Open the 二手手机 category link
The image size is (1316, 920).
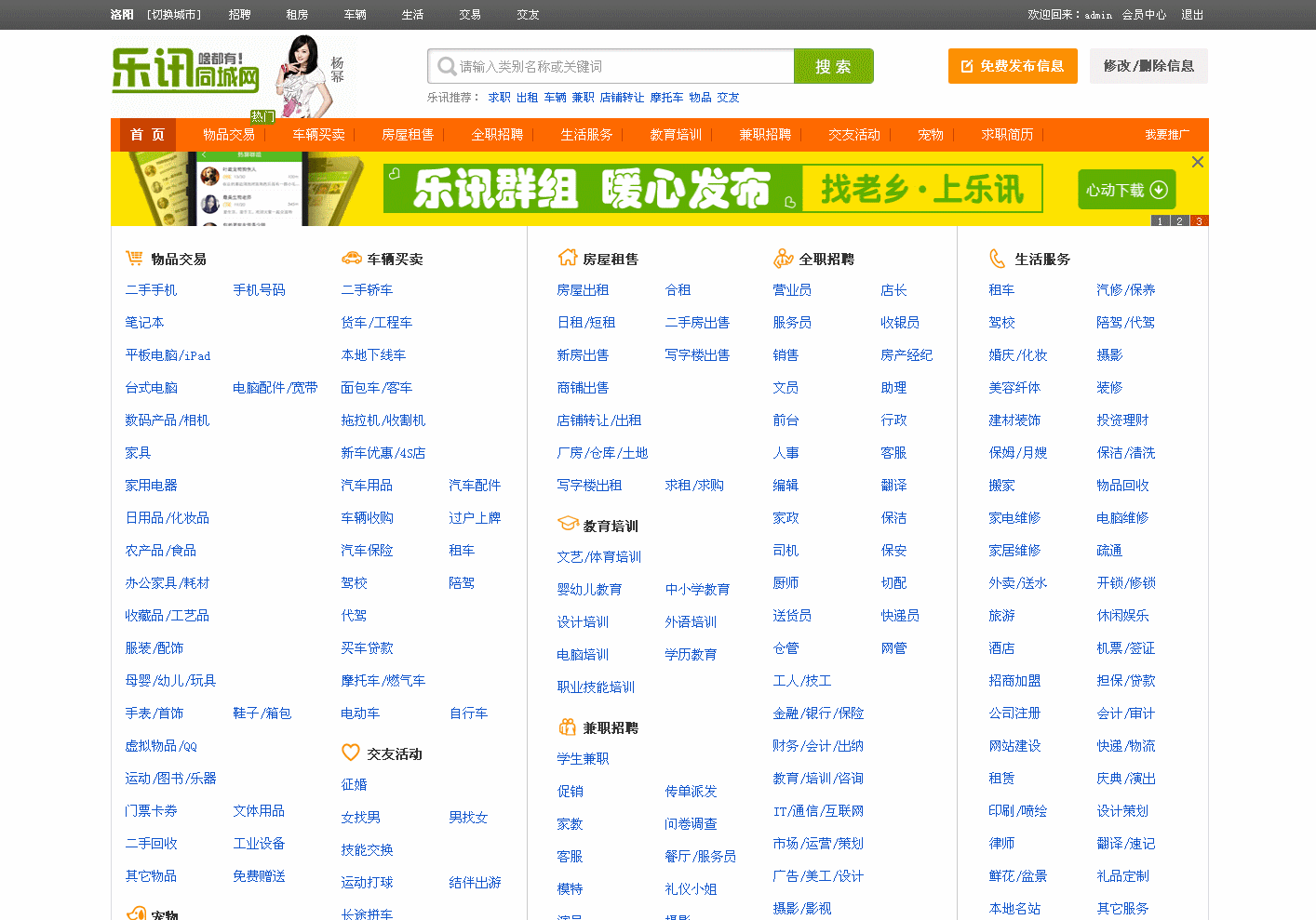151,290
